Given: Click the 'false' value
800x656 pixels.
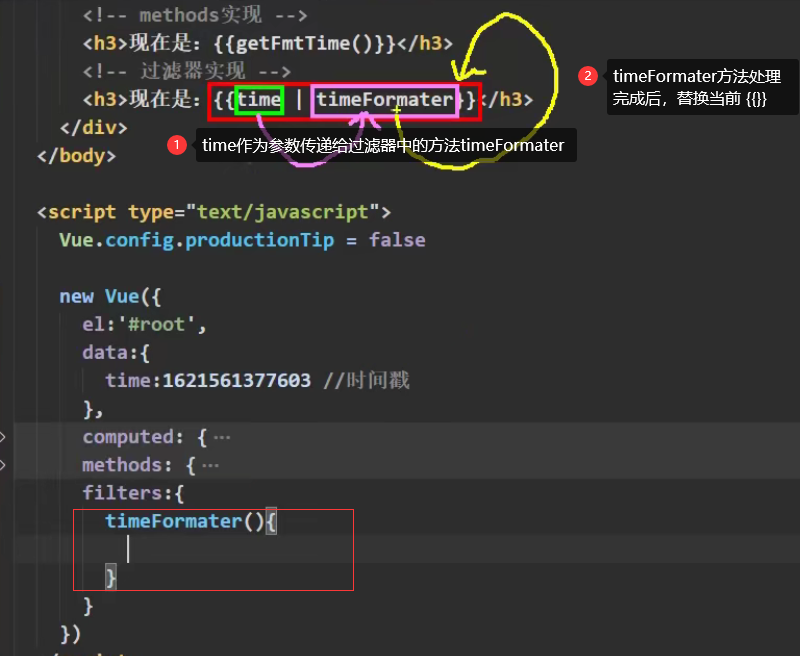Looking at the screenshot, I should (397, 240).
